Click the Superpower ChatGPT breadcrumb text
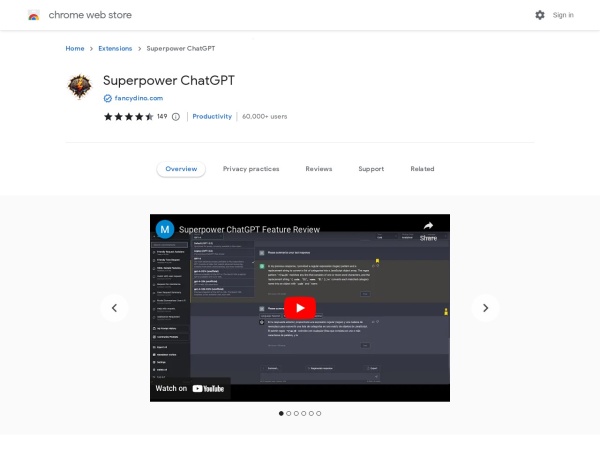 181,48
